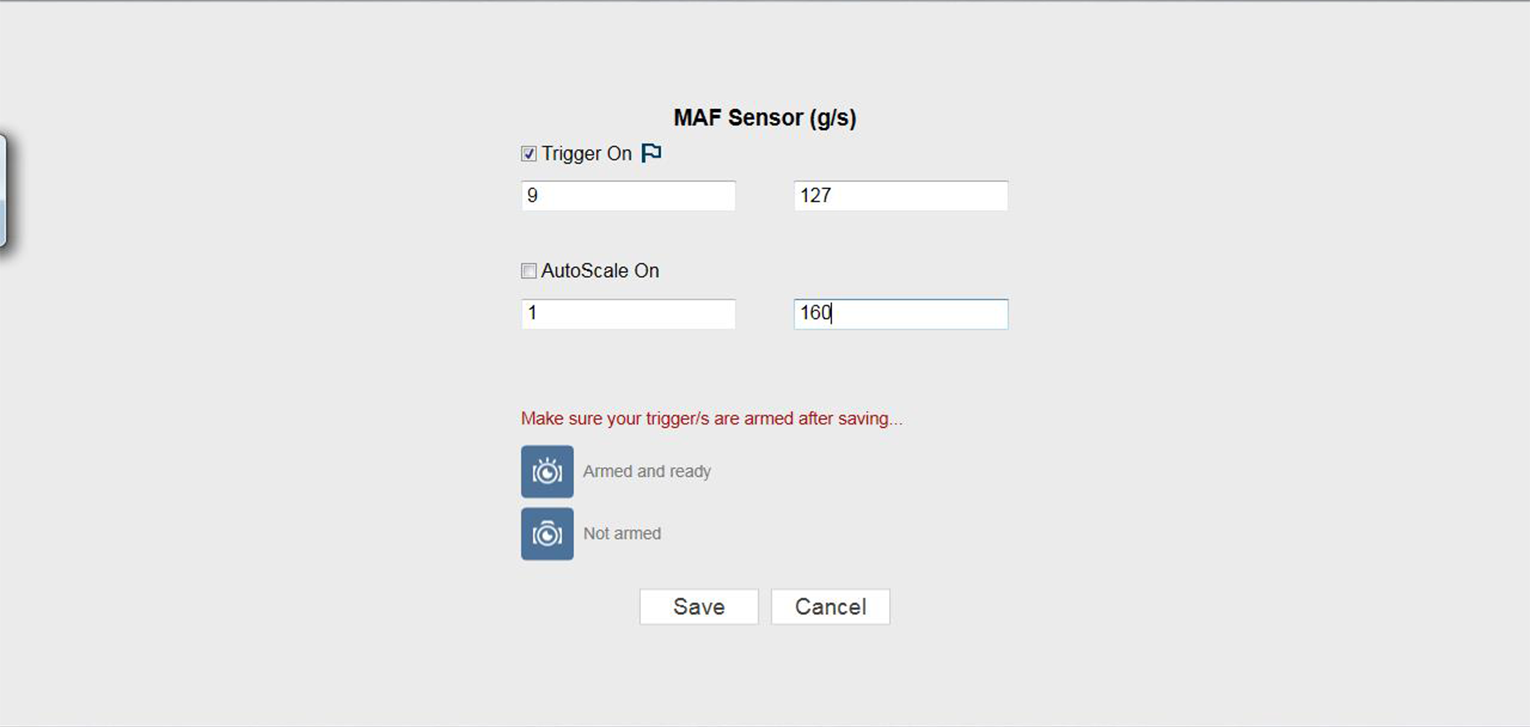The image size is (1530, 727).
Task: Click the AutoScale On label text
Action: 600,271
